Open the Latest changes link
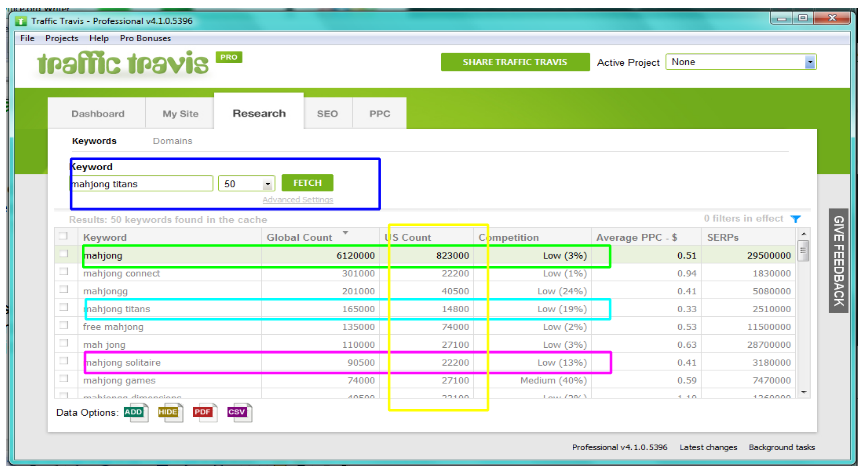Image resolution: width=865 pixels, height=472 pixels. coord(708,447)
